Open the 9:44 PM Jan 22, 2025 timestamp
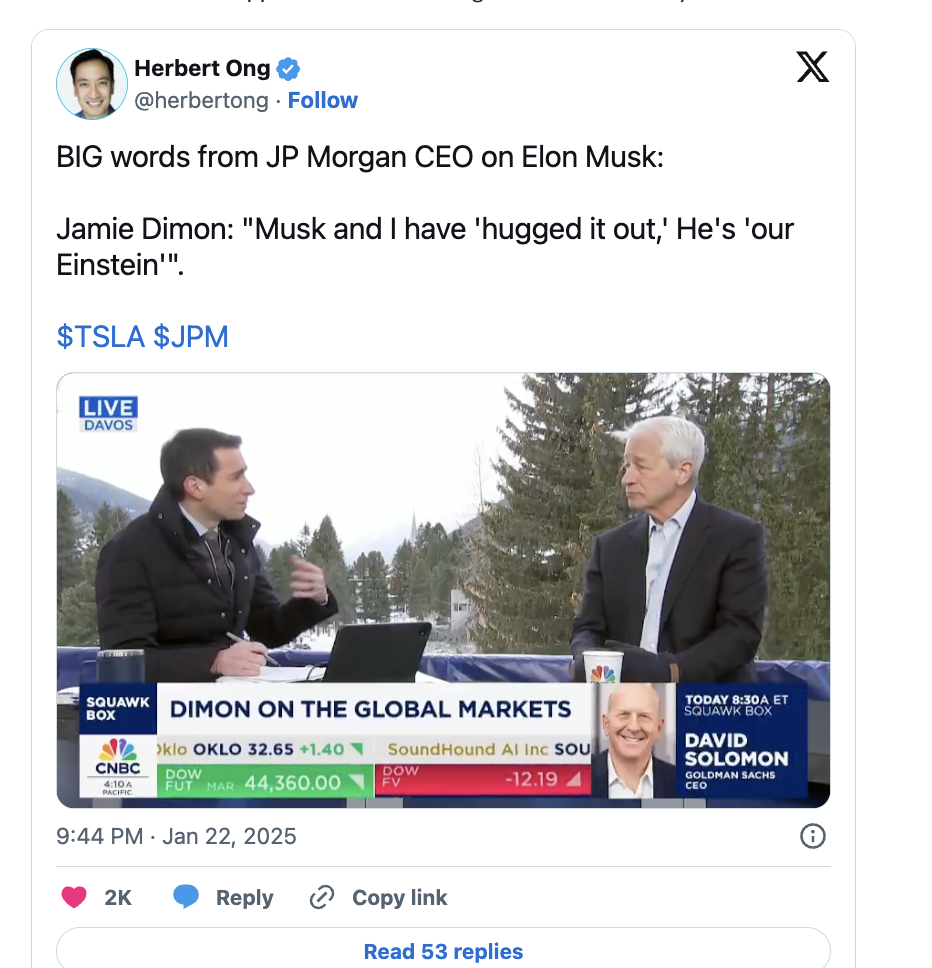932x968 pixels. click(176, 836)
